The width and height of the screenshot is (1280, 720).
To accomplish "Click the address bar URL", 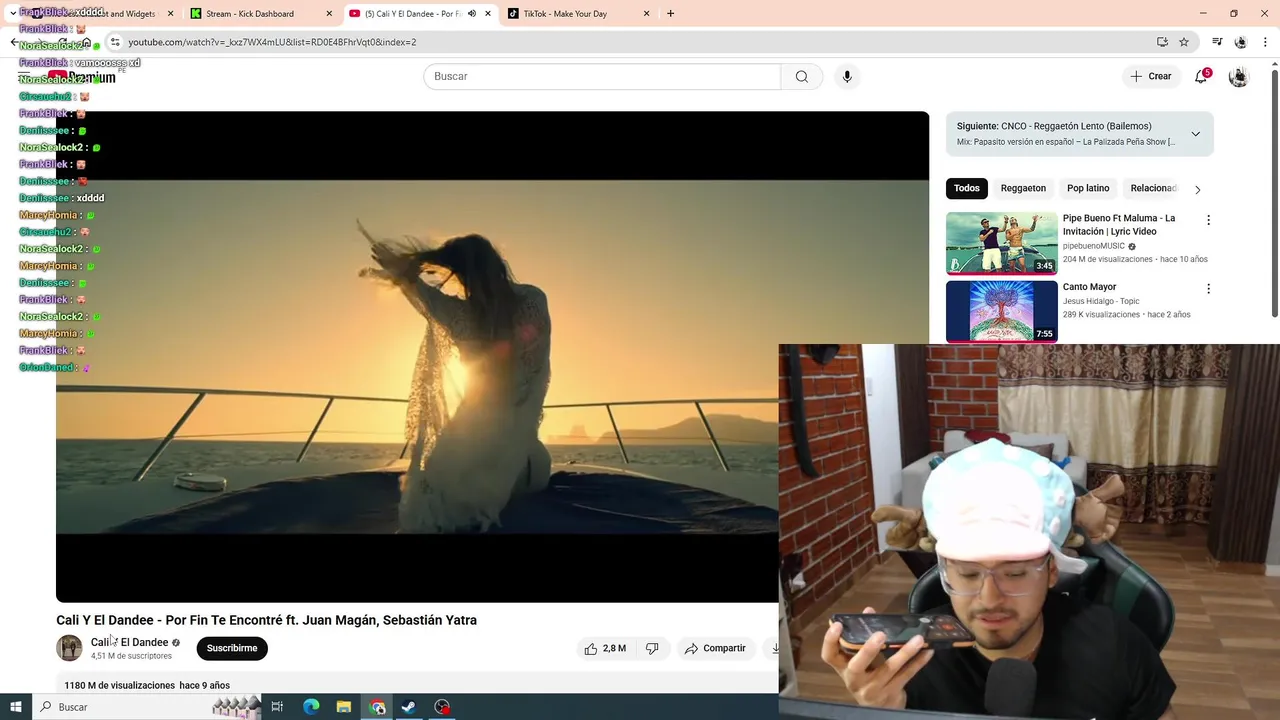I will point(272,42).
